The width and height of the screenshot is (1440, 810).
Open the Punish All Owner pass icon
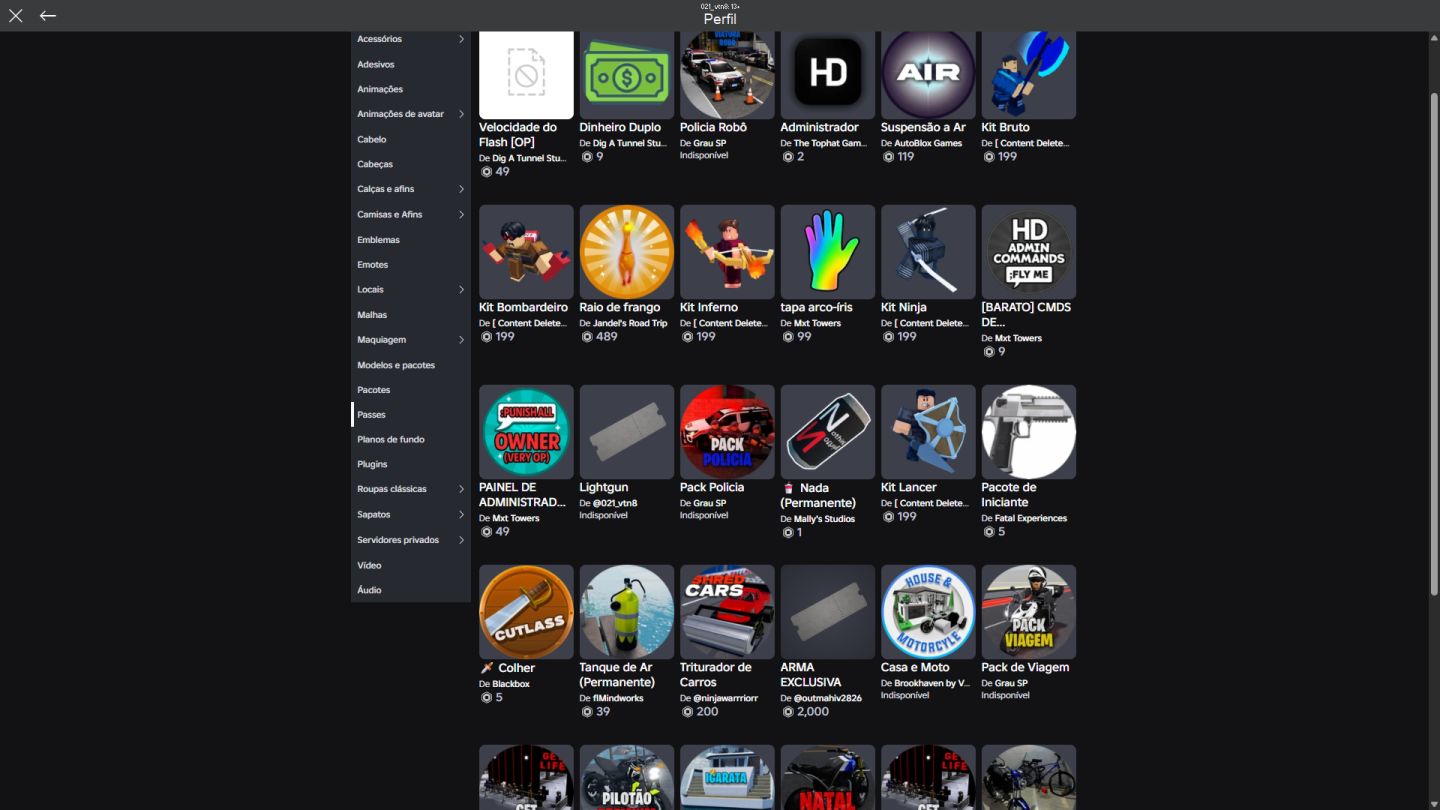click(526, 432)
